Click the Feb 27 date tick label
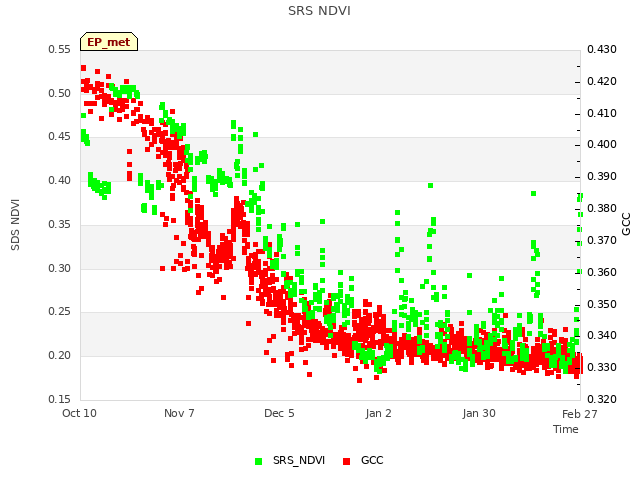This screenshot has width=640, height=480. 580,414
